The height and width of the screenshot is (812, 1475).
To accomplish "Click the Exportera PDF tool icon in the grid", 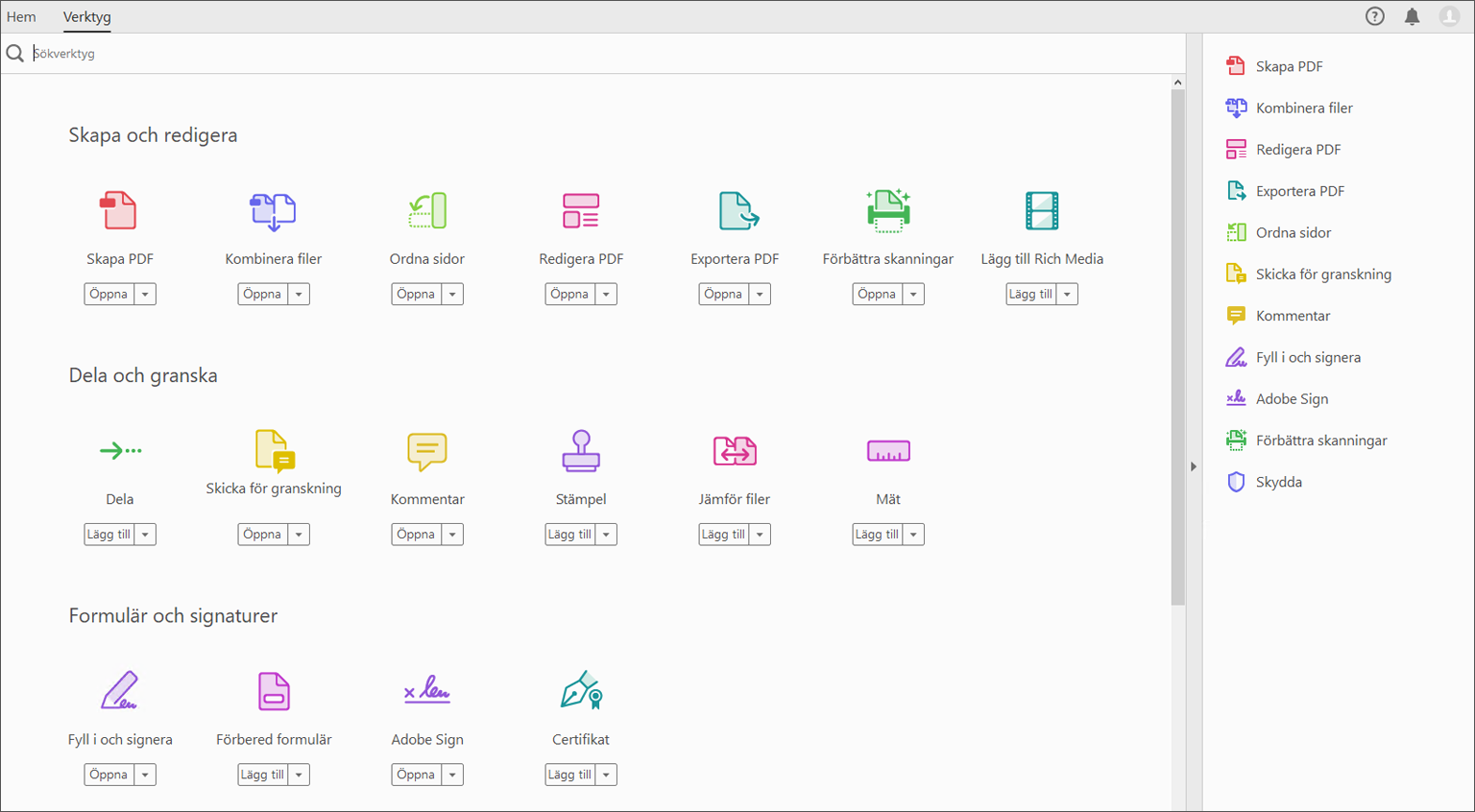I will click(737, 211).
